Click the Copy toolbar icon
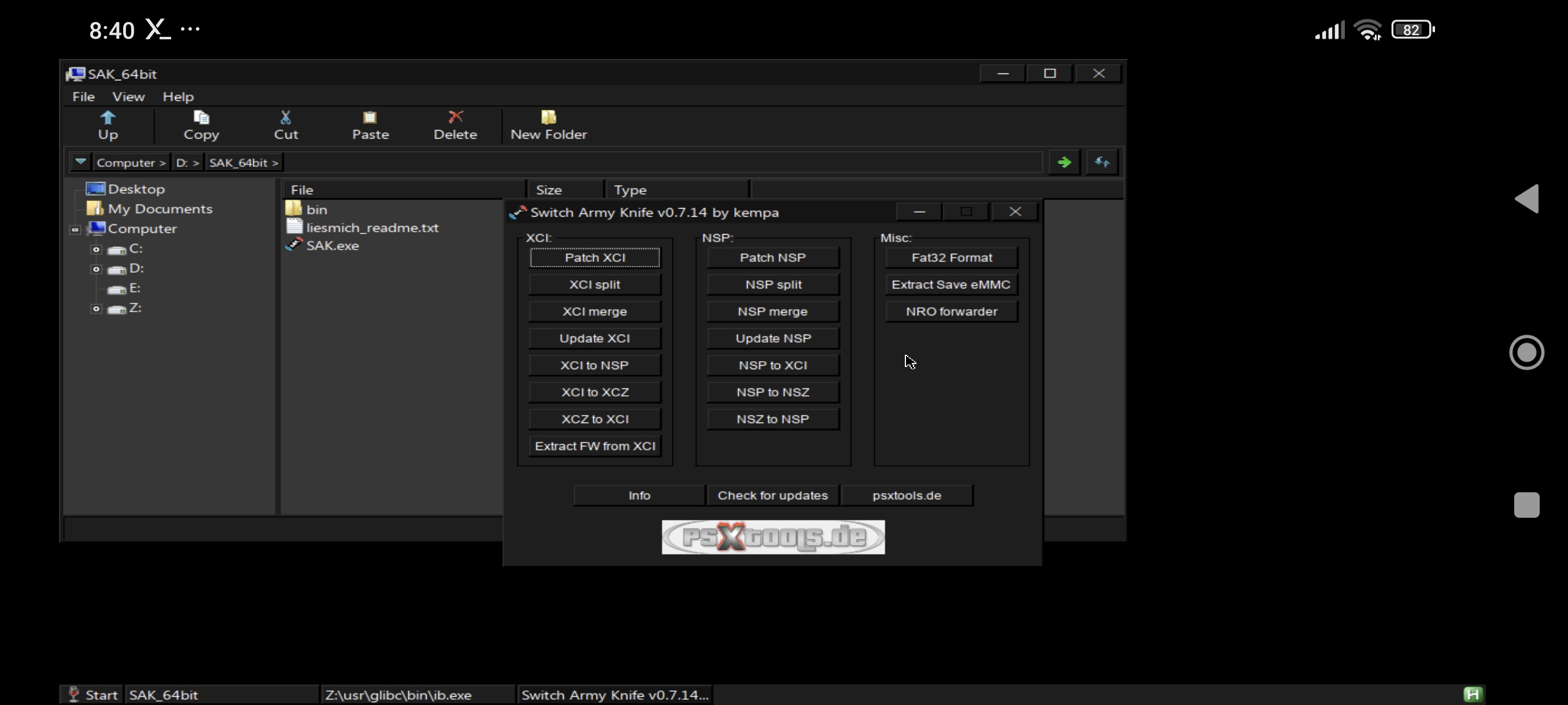 (x=201, y=117)
